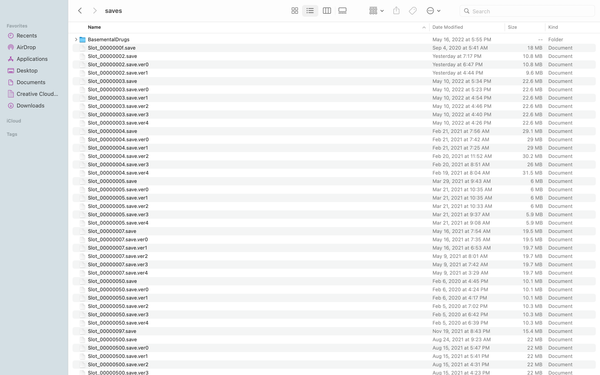600x375 pixels.
Task: Open the More actions ellipsis menu
Action: [x=433, y=11]
